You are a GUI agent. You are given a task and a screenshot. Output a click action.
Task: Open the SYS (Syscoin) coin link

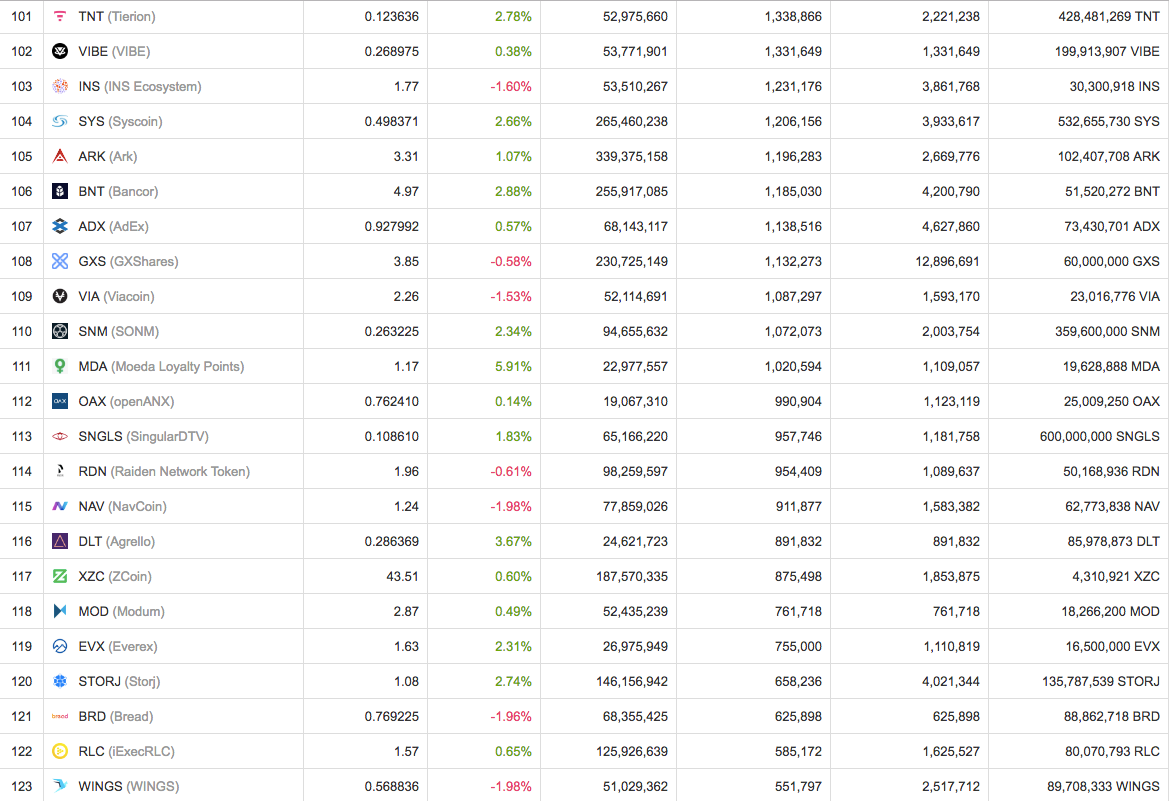[x=120, y=122]
